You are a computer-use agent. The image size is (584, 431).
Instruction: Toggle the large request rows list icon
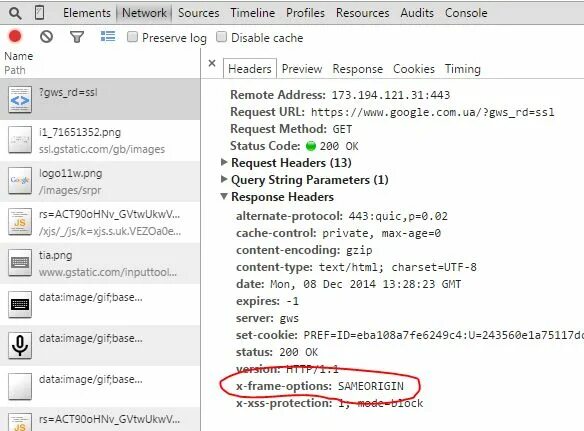(108, 37)
